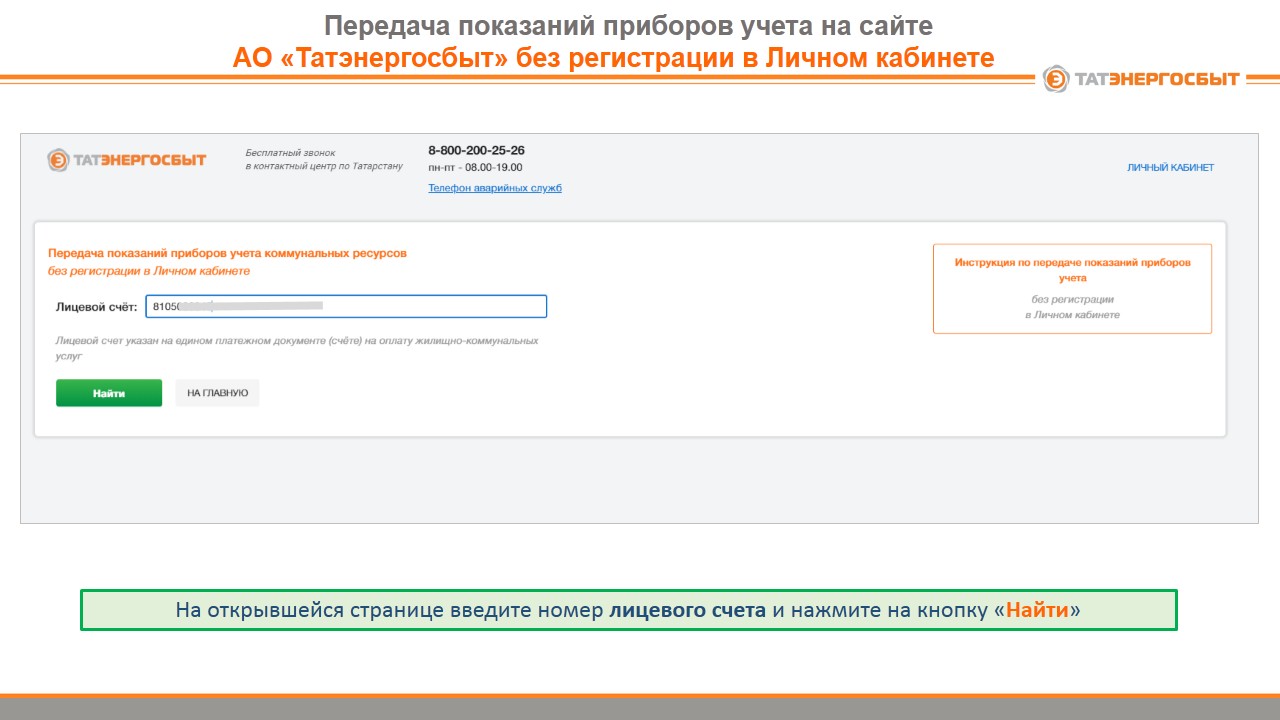Open the ЛИЧНЫЙ КАБИНЕТ link

point(1170,168)
